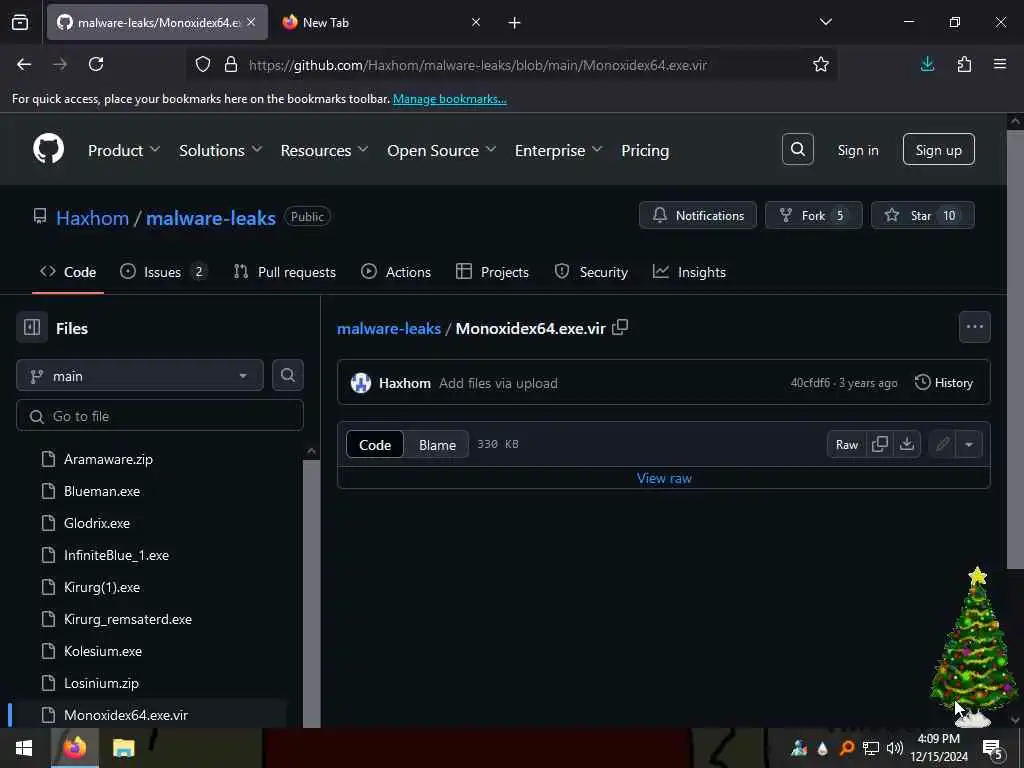
Task: Bookmark this page with the star icon
Action: [820, 64]
